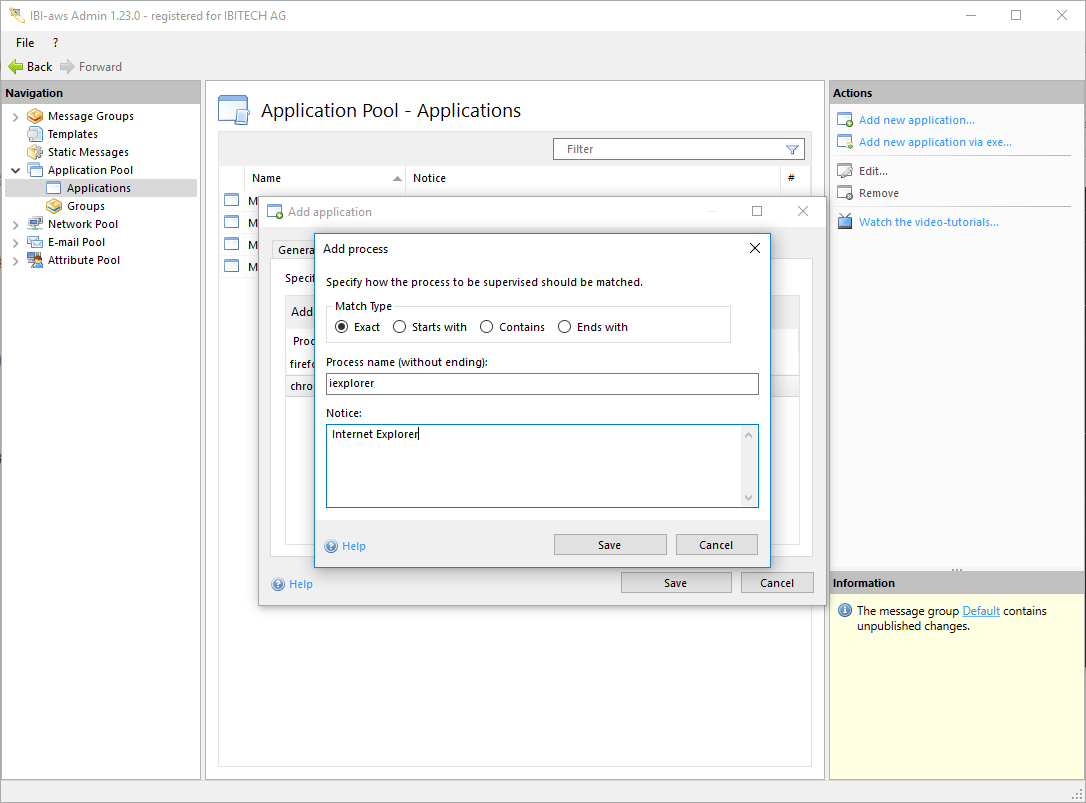Screen dimensions: 1086x803
Task: Select the Contains match type
Action: (487, 327)
